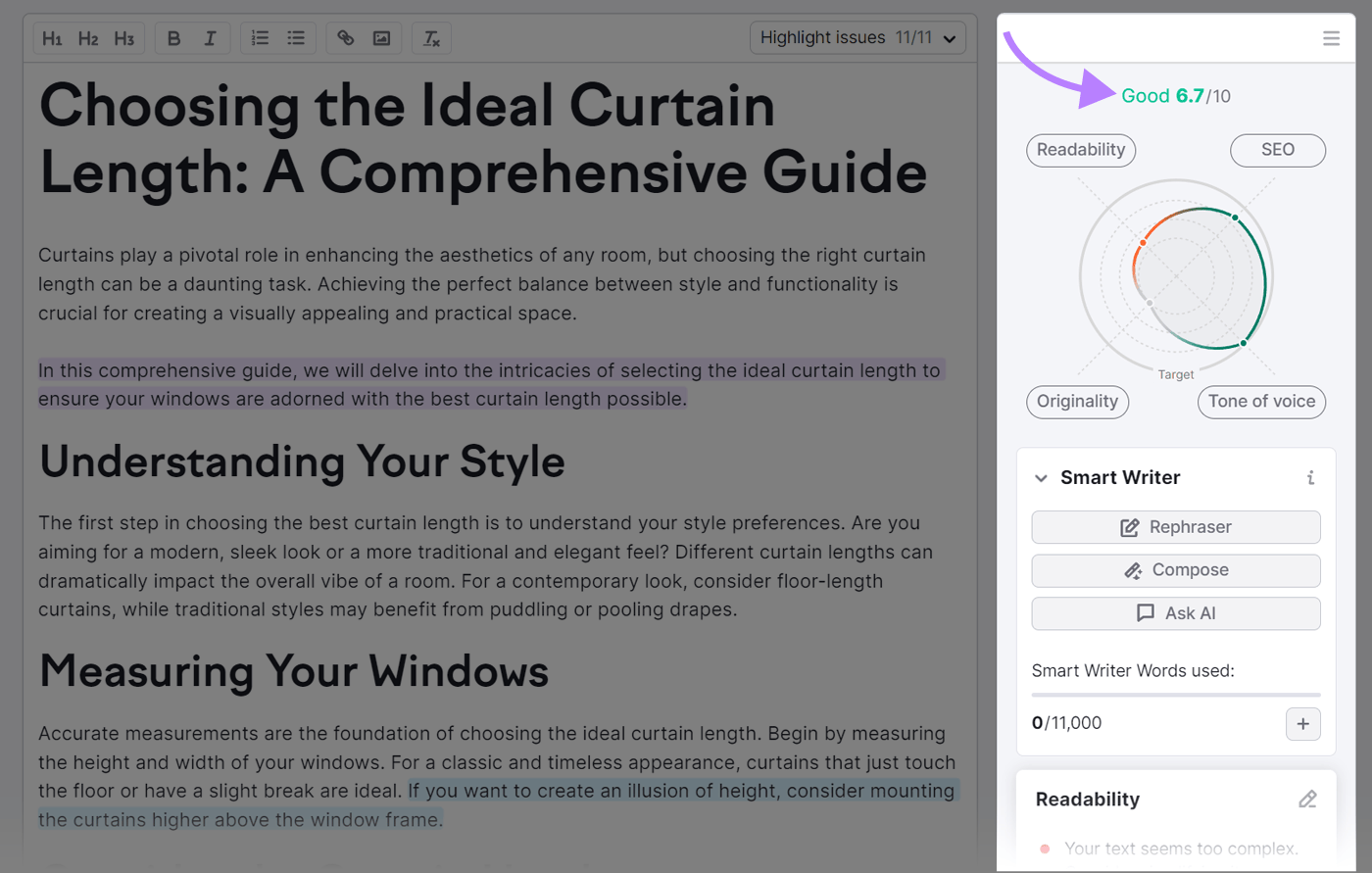Viewport: 1372px width, 873px height.
Task: Insert an image
Action: coord(381,37)
